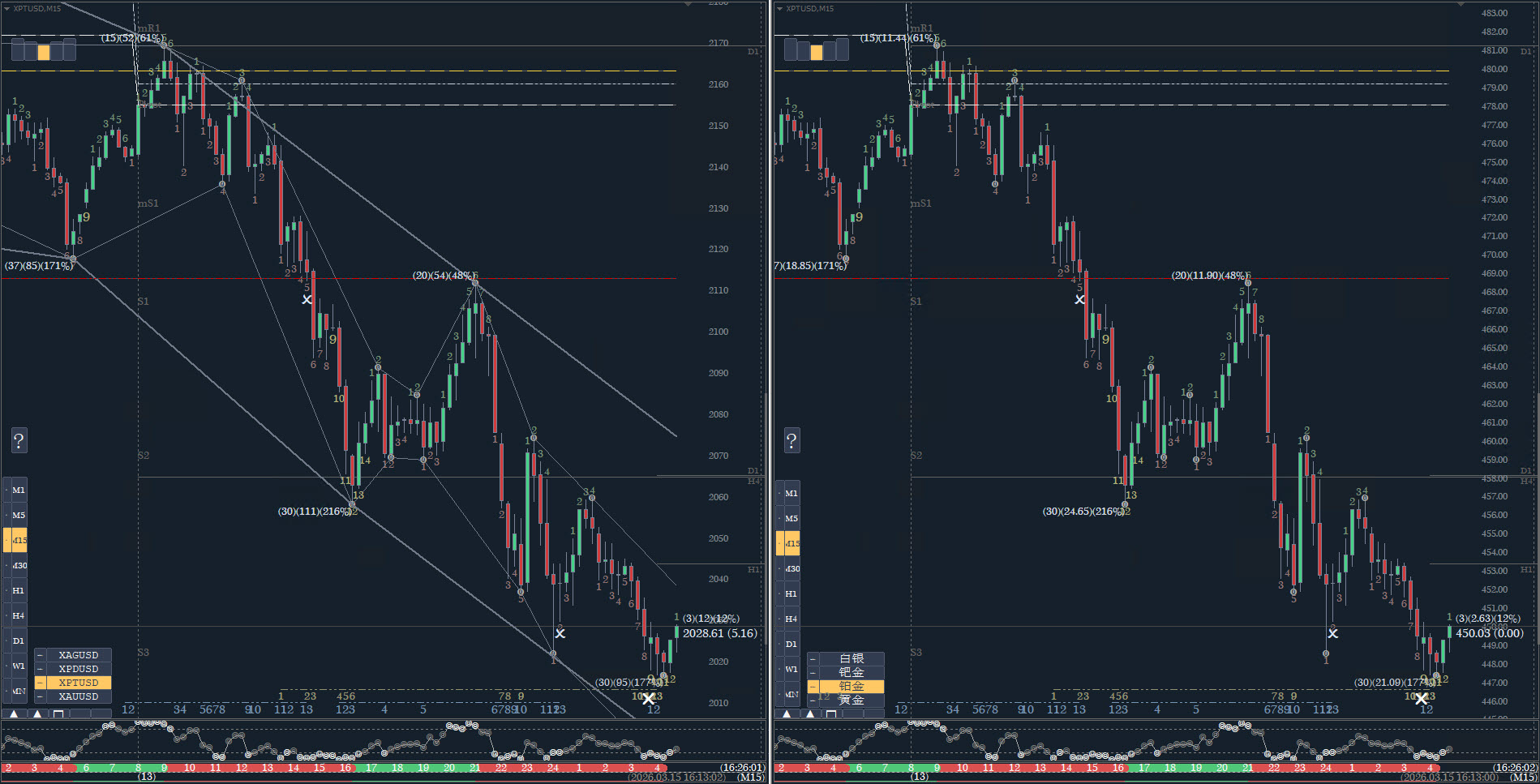
Task: Click the first up-triangle icon under left chart's timeframes
Action: pyautogui.click(x=13, y=714)
